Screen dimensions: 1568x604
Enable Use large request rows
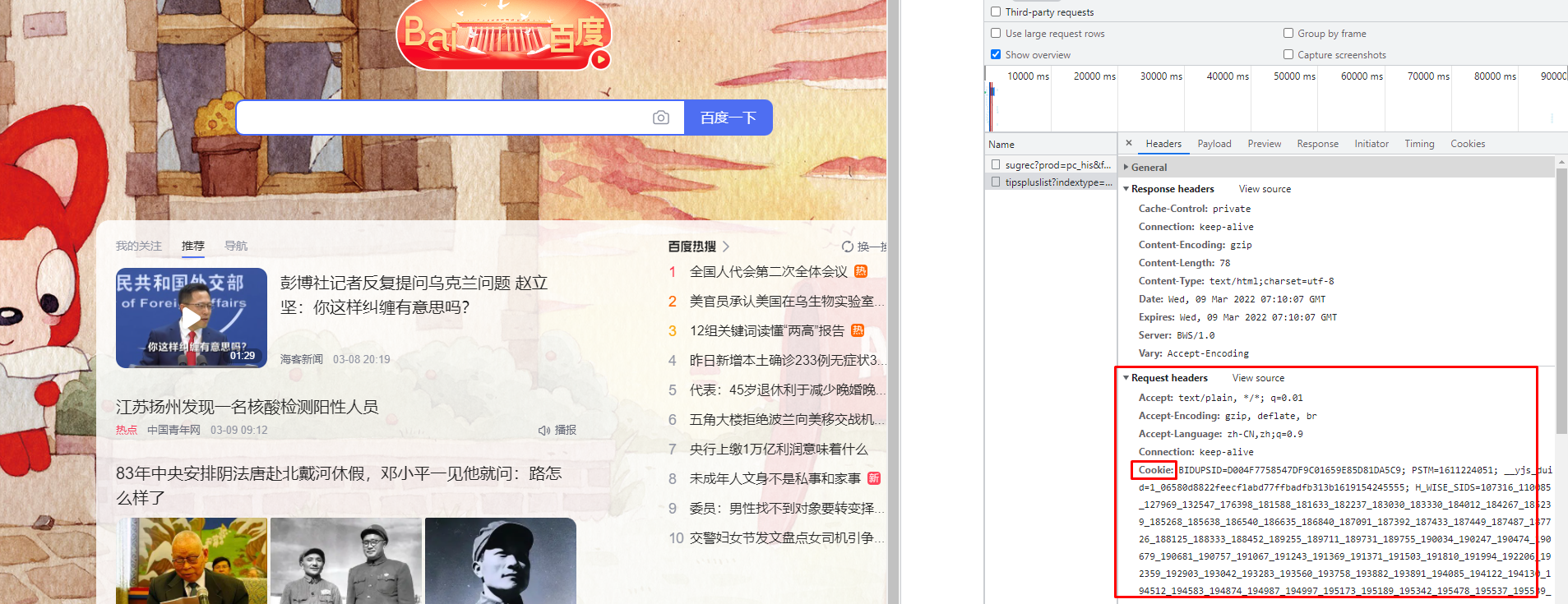996,33
